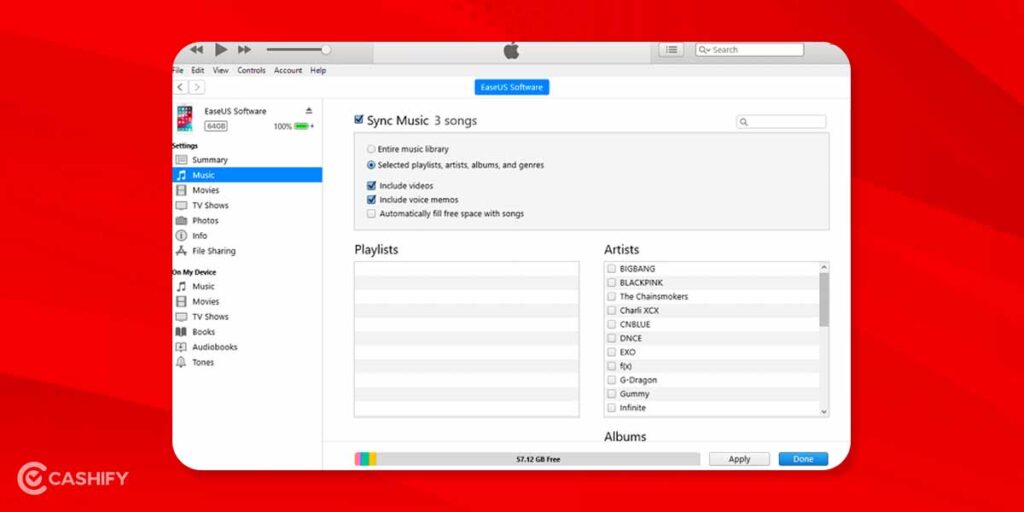The height and width of the screenshot is (512, 1024).
Task: Open the Account menu
Action: (x=288, y=71)
